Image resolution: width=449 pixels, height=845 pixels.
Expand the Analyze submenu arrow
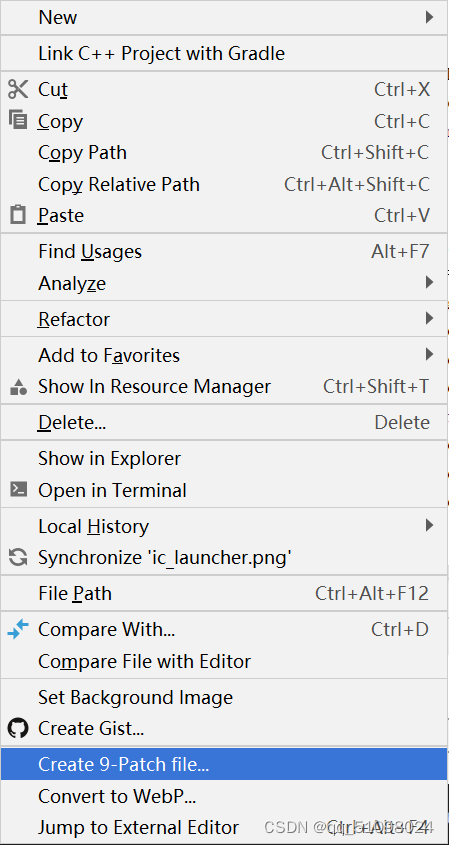pyautogui.click(x=429, y=282)
